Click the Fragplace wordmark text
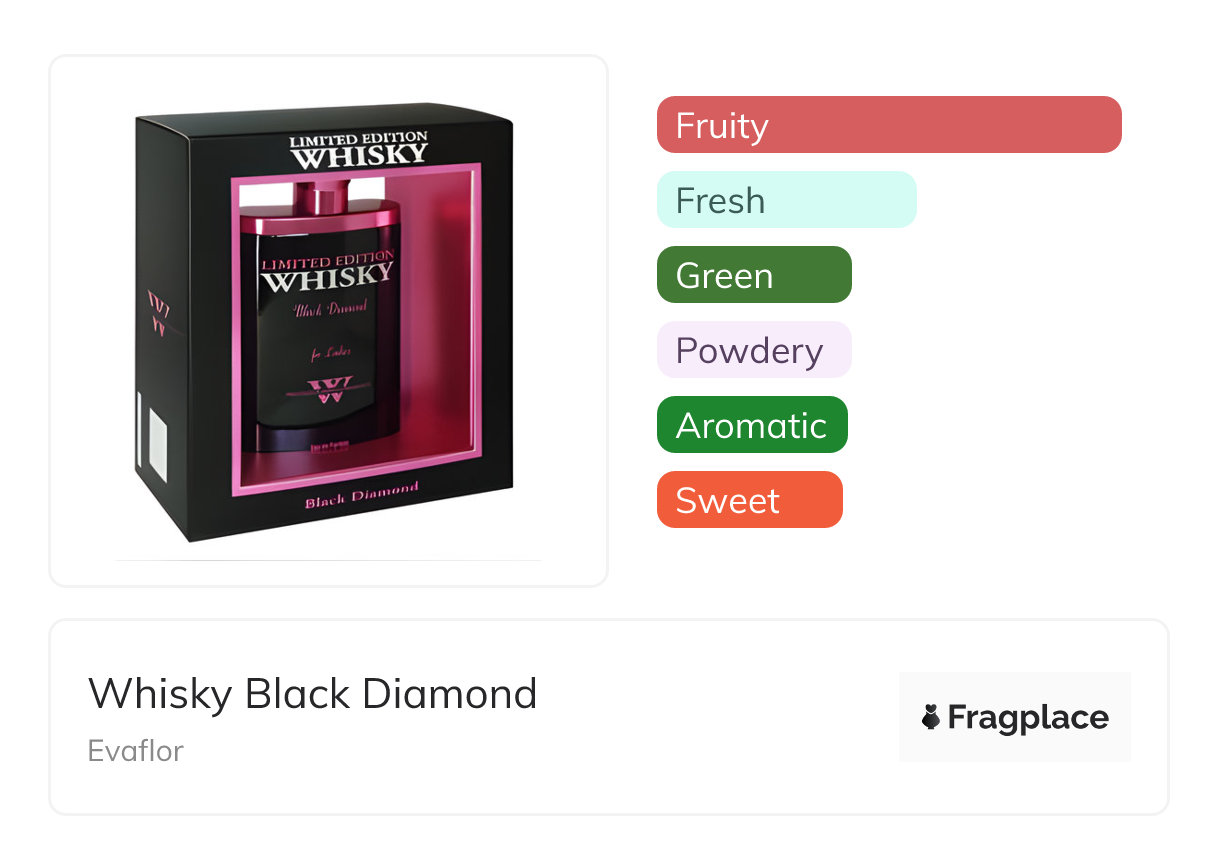 point(1028,717)
